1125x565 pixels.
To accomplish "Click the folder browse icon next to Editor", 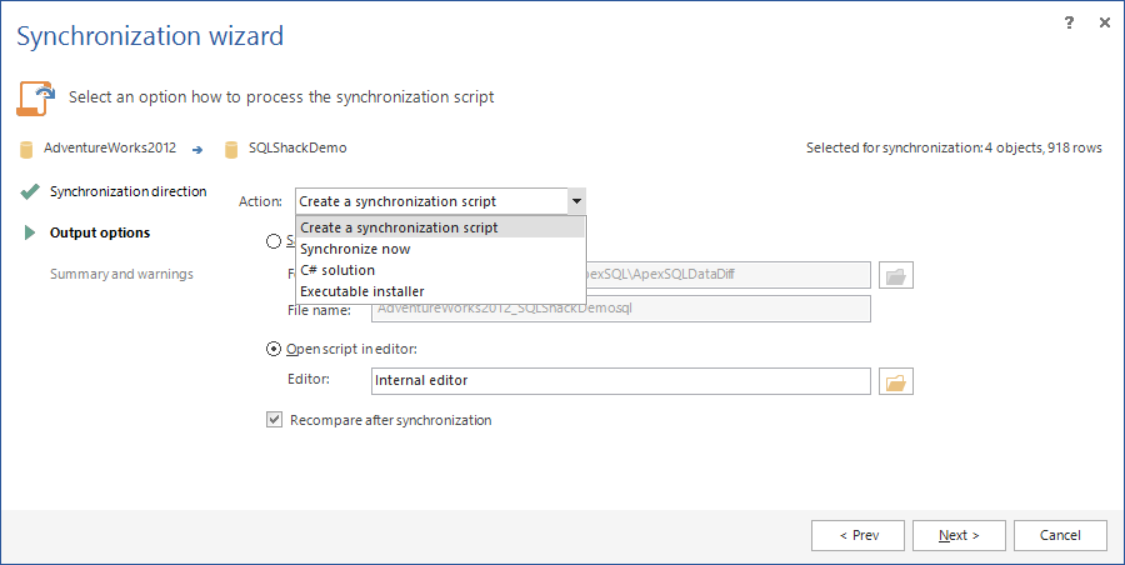I will (x=896, y=381).
